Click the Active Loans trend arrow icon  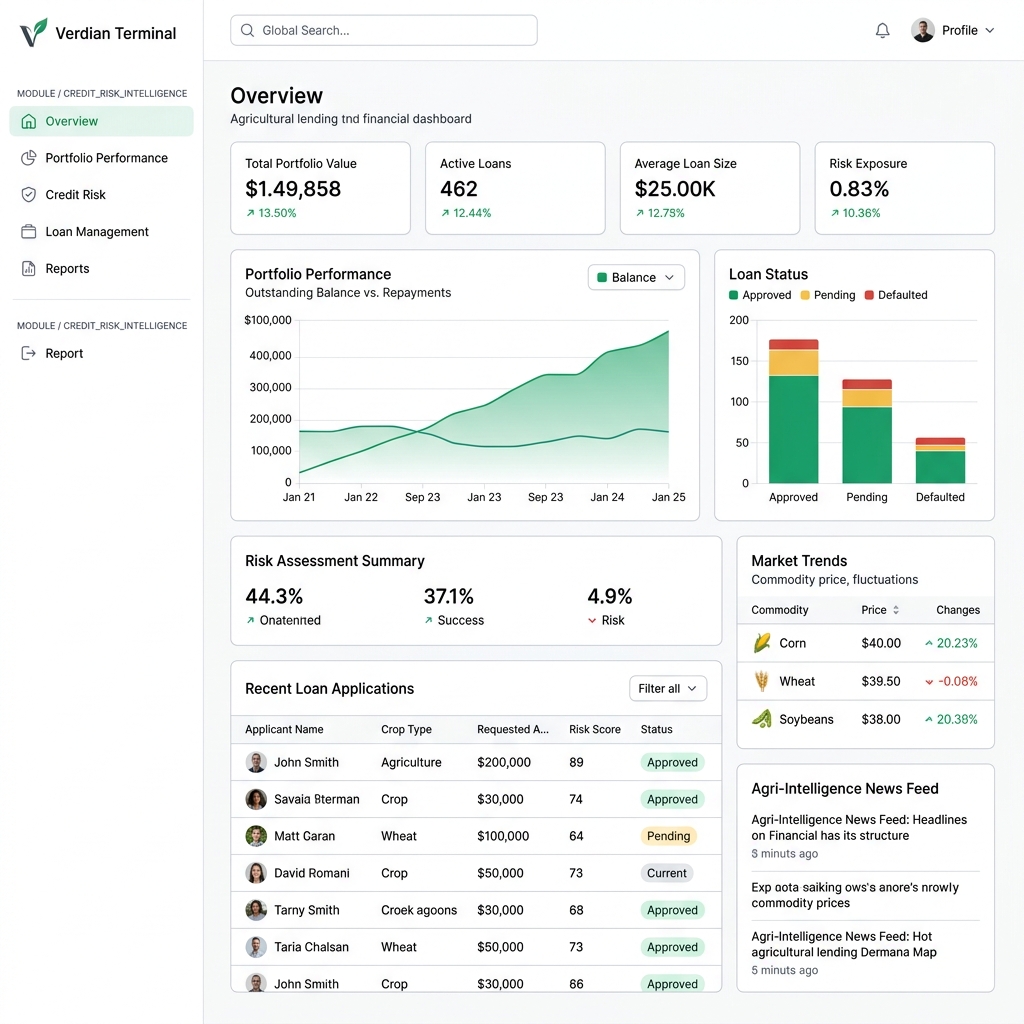(x=445, y=213)
